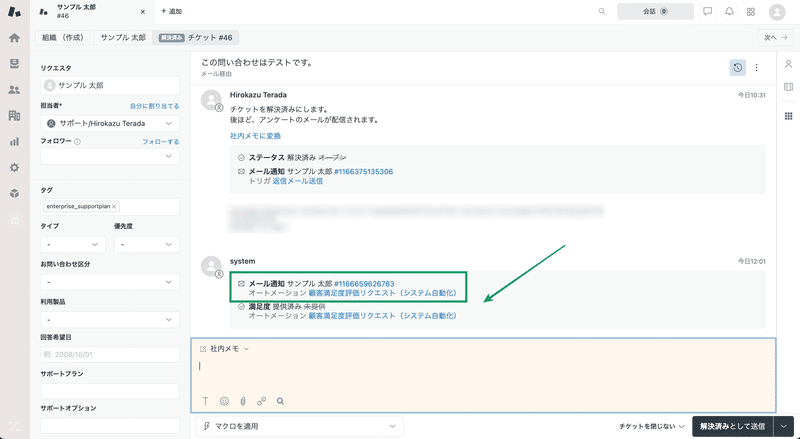Open the knowledge book icon on right

pyautogui.click(x=788, y=87)
